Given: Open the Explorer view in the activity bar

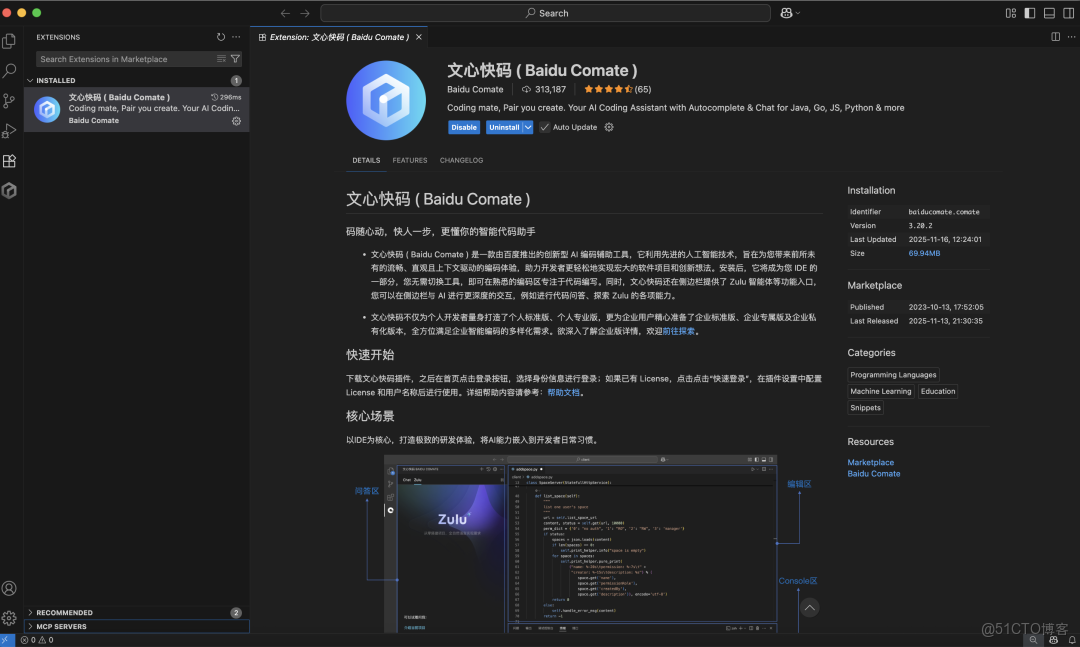Looking at the screenshot, I should coord(11,41).
